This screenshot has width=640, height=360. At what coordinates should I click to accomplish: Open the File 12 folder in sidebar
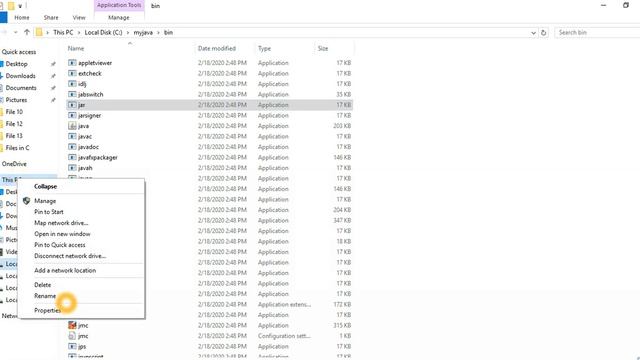point(14,124)
